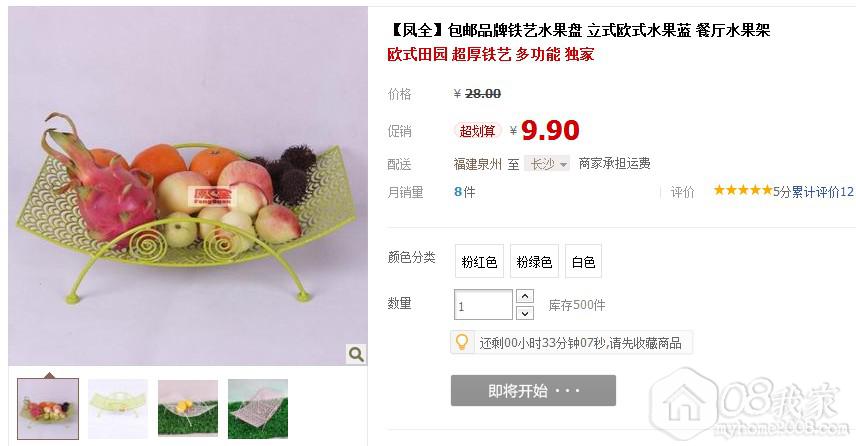Click the five-star rating icons
Image resolution: width=856 pixels, height=446 pixels.
click(x=742, y=190)
